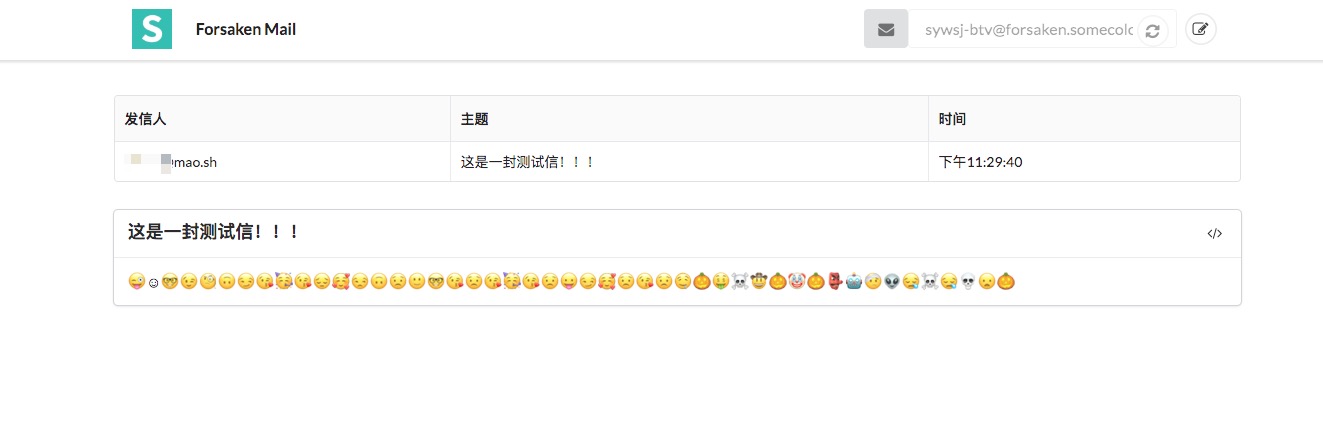This screenshot has height=428, width=1323.
Task: Open the custom address edit button
Action: 1201,29
